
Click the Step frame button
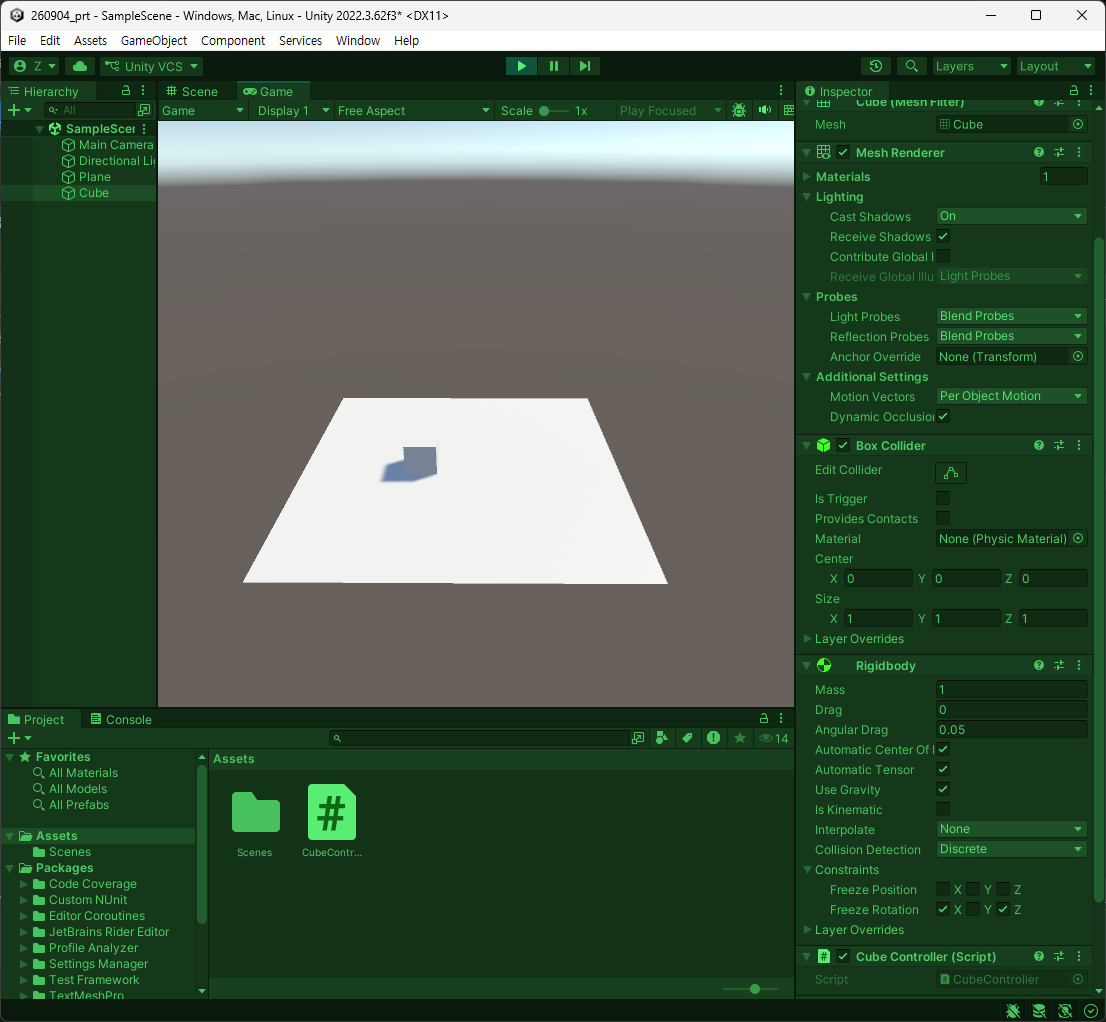[x=585, y=66]
